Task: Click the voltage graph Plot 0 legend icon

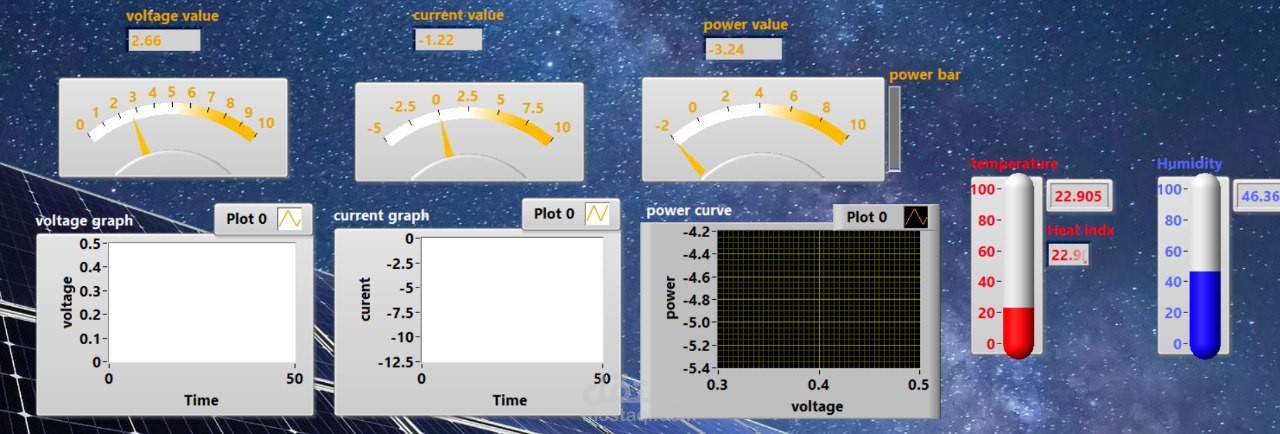Action: pos(292,218)
